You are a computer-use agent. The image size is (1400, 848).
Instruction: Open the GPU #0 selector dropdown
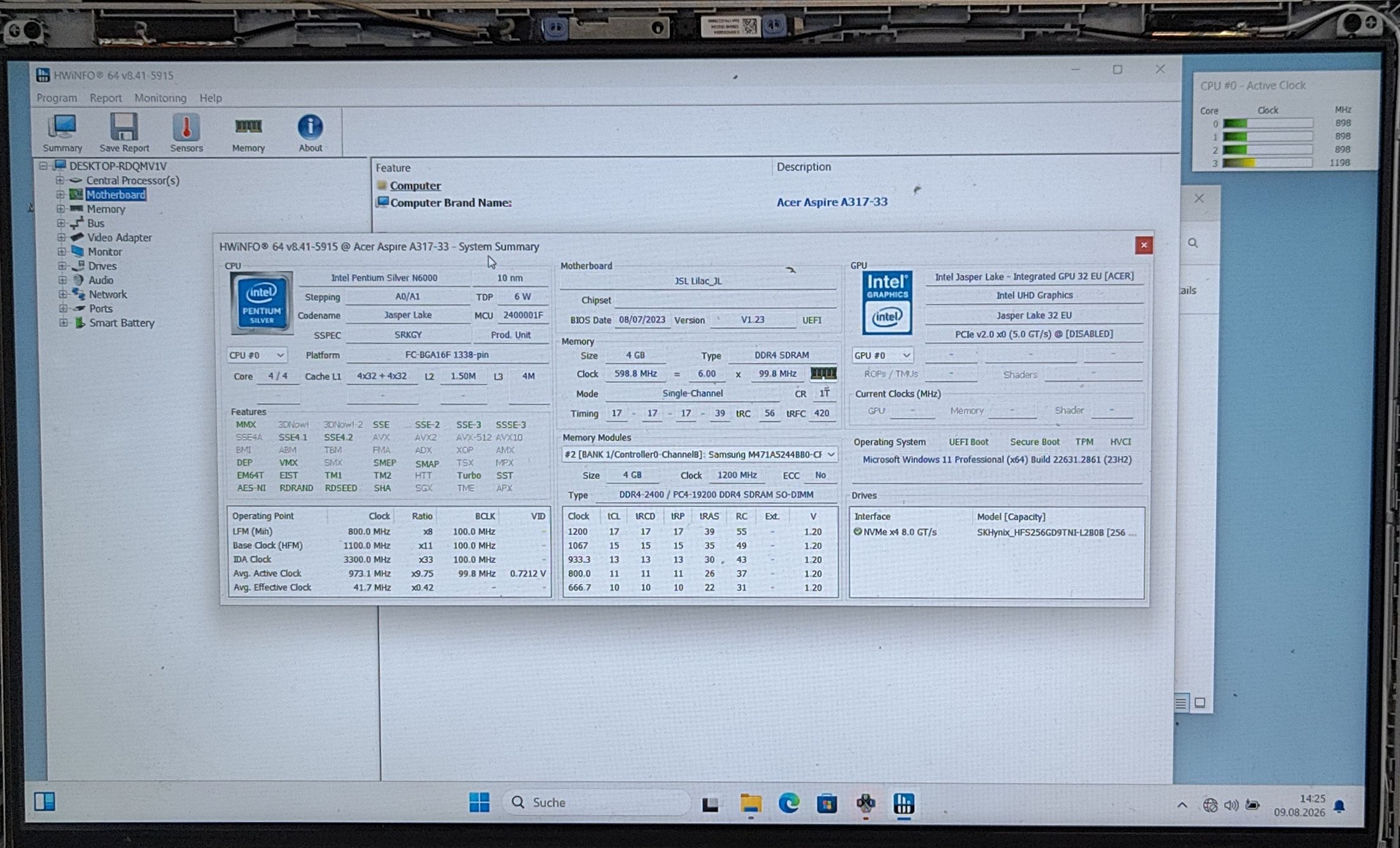[882, 355]
